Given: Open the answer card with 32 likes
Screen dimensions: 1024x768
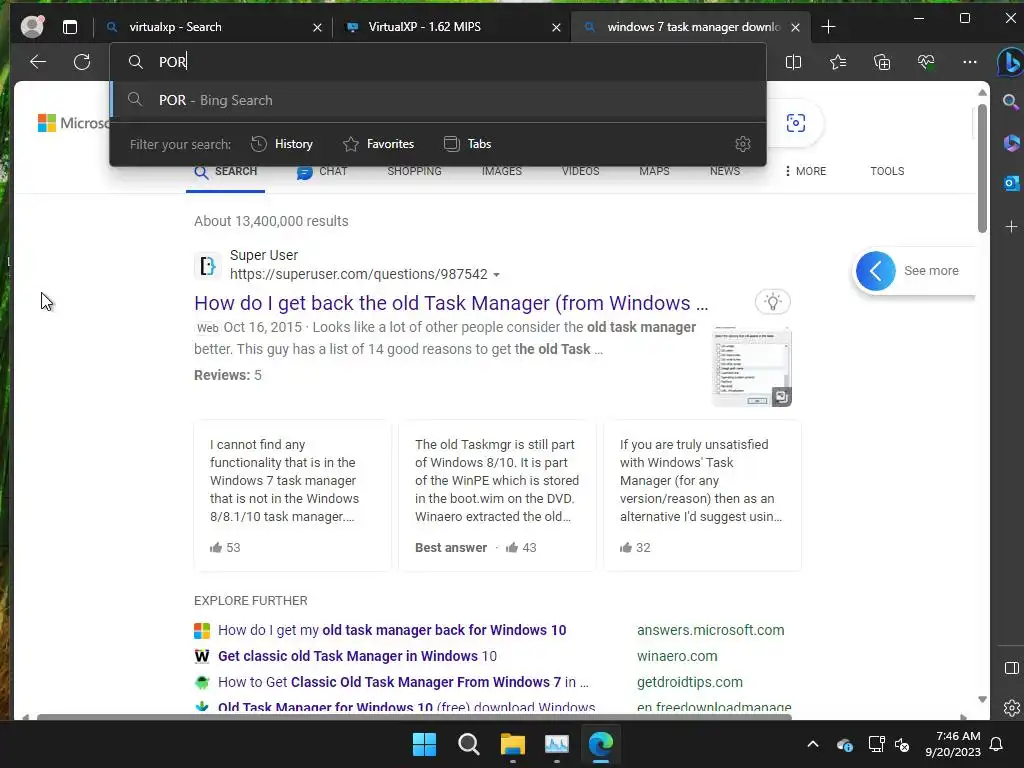Looking at the screenshot, I should [702, 496].
